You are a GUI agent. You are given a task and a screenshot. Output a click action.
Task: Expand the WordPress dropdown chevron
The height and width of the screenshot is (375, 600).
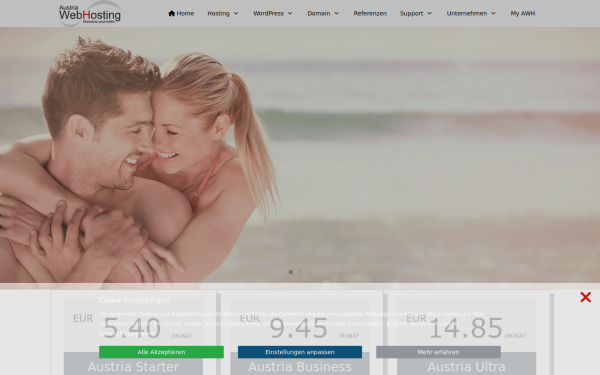click(290, 13)
